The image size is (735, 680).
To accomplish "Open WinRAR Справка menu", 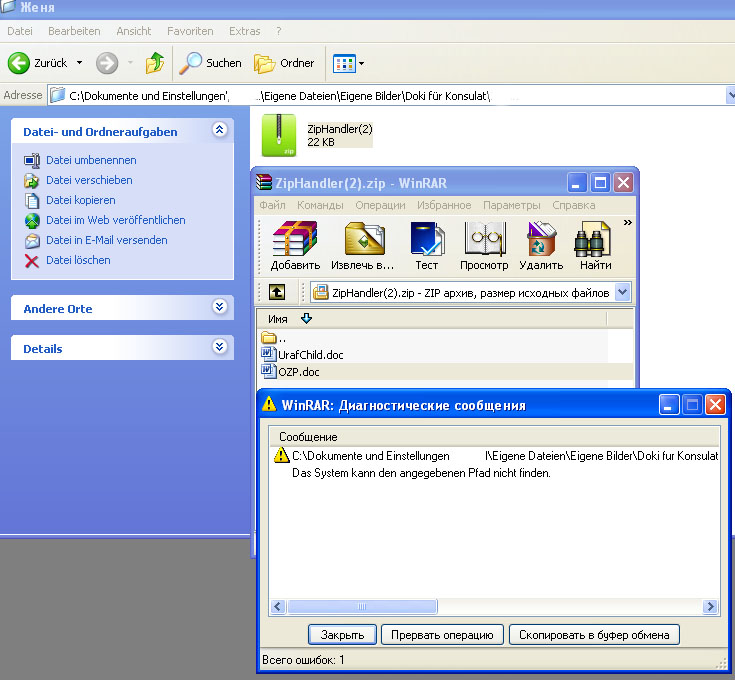I will (x=574, y=205).
